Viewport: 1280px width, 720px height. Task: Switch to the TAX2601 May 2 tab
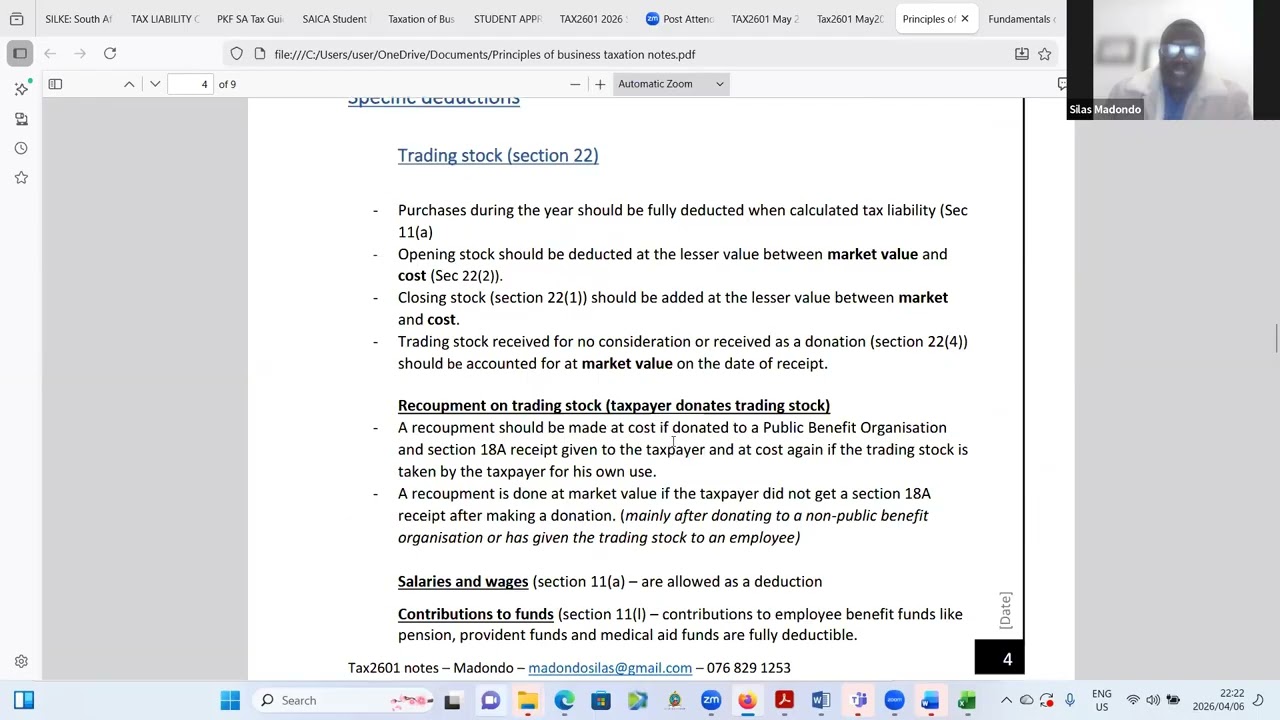pyautogui.click(x=765, y=19)
